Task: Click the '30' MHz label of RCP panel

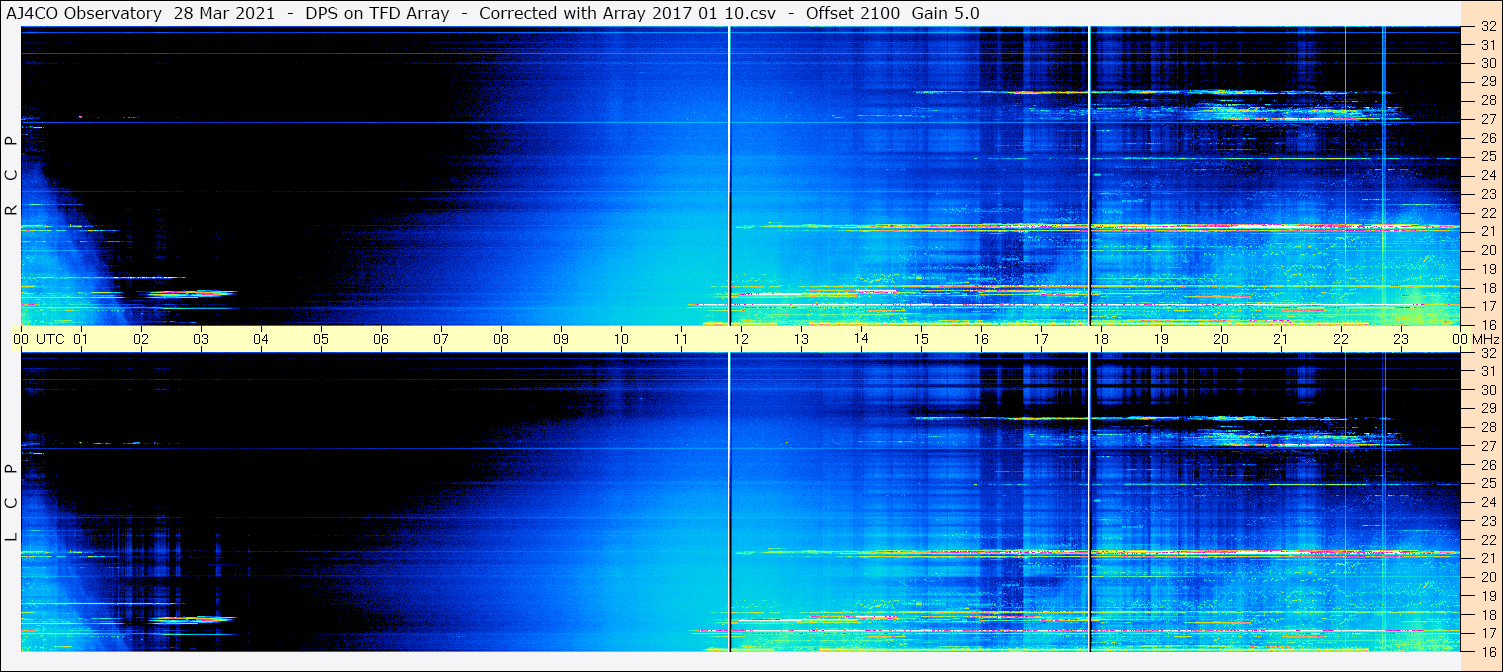Action: 1487,64
